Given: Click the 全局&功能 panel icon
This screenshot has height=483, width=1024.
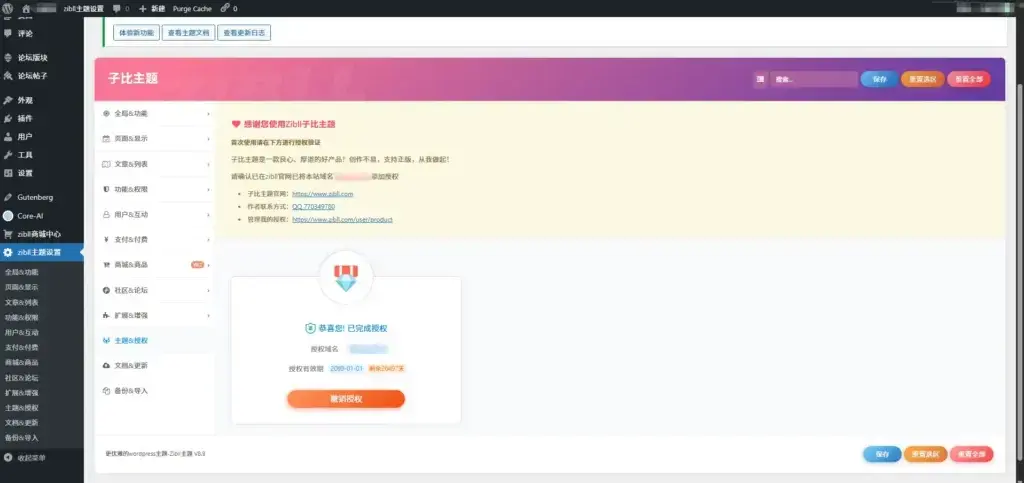Looking at the screenshot, I should pyautogui.click(x=106, y=114).
